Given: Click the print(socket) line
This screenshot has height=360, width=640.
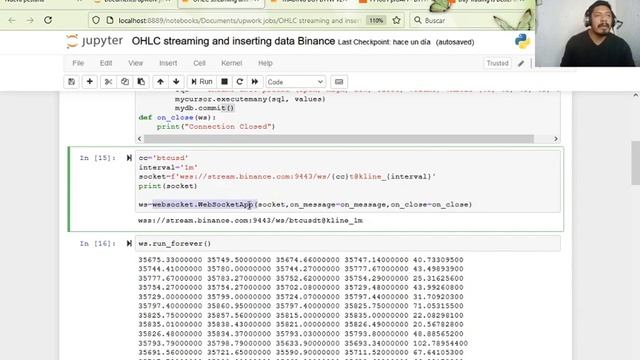Looking at the screenshot, I should pos(168,186).
